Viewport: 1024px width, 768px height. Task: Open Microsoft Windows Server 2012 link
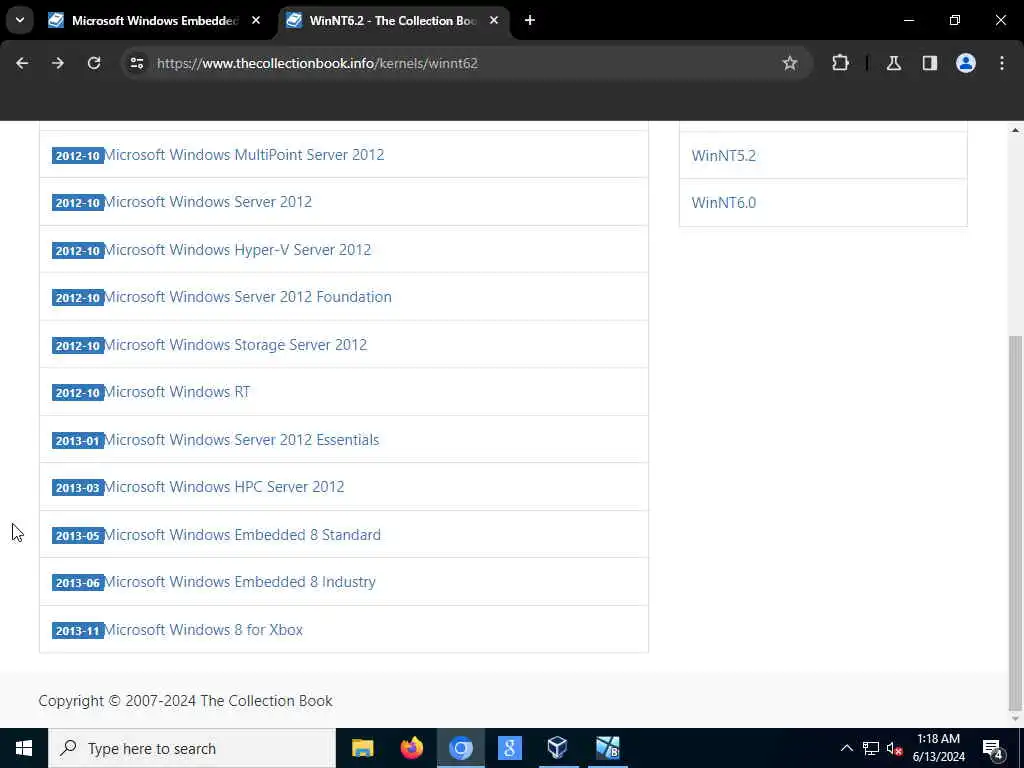point(208,202)
